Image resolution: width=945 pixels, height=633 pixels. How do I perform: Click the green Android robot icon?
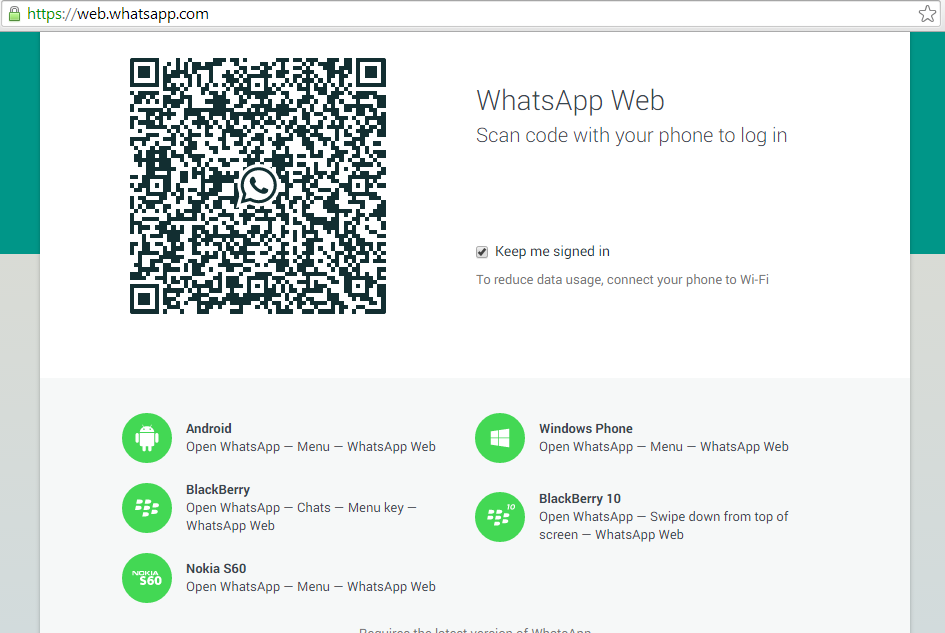click(147, 438)
